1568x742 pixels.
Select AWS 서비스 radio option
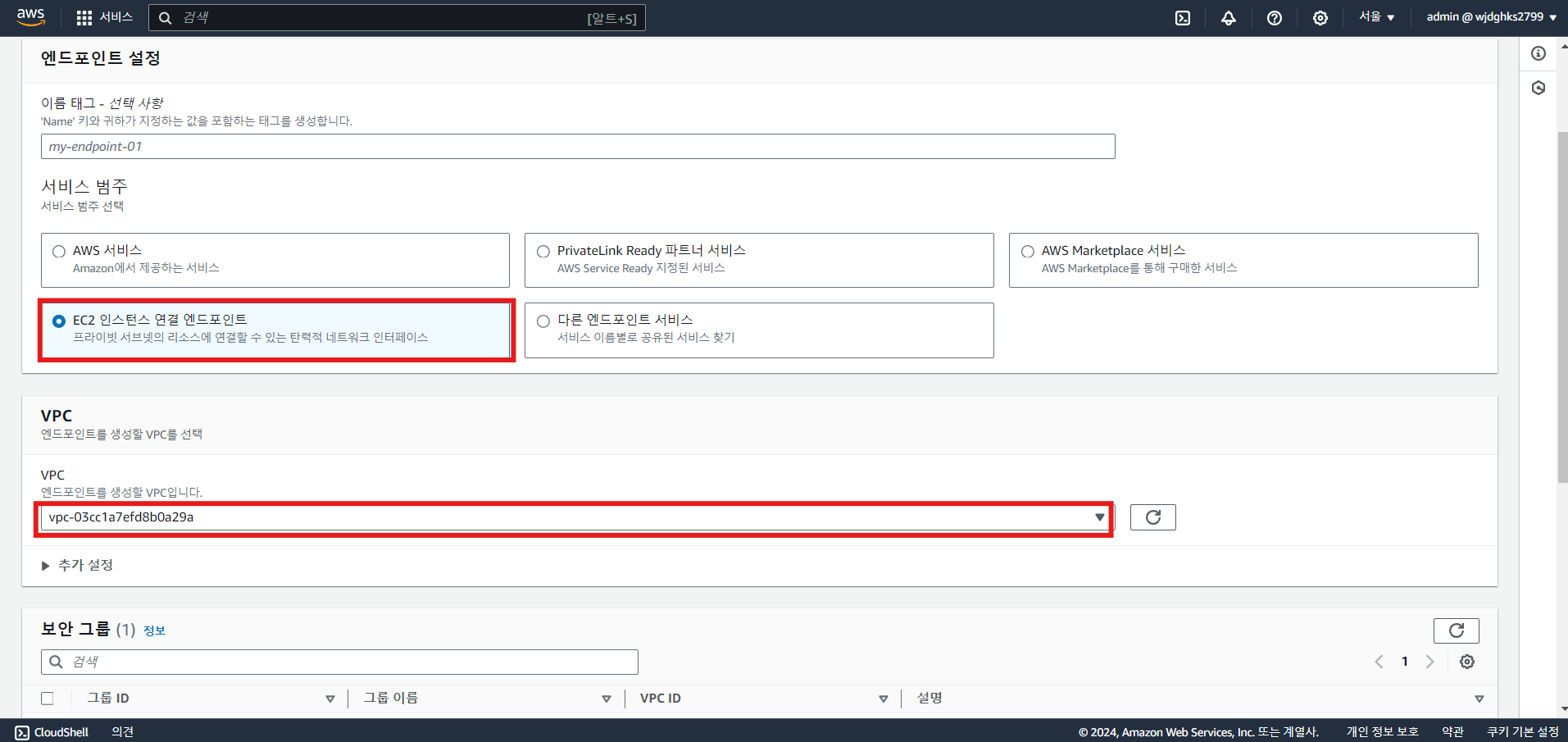coord(59,252)
